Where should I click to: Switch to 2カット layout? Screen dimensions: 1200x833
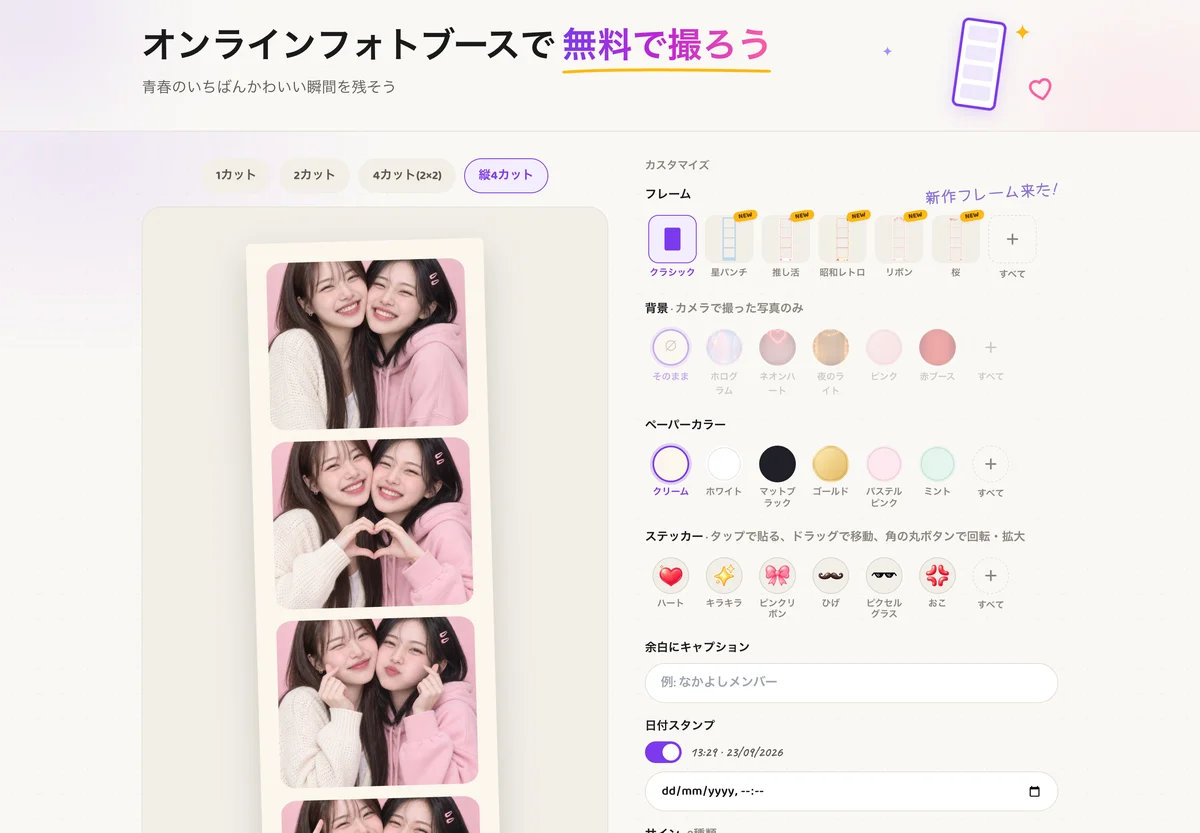(314, 175)
